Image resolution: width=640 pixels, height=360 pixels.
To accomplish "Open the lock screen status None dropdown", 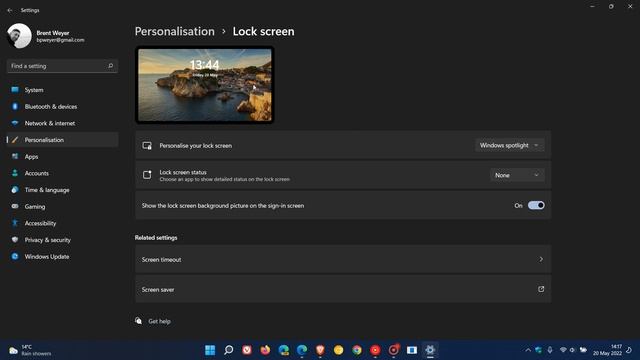I will pyautogui.click(x=517, y=175).
